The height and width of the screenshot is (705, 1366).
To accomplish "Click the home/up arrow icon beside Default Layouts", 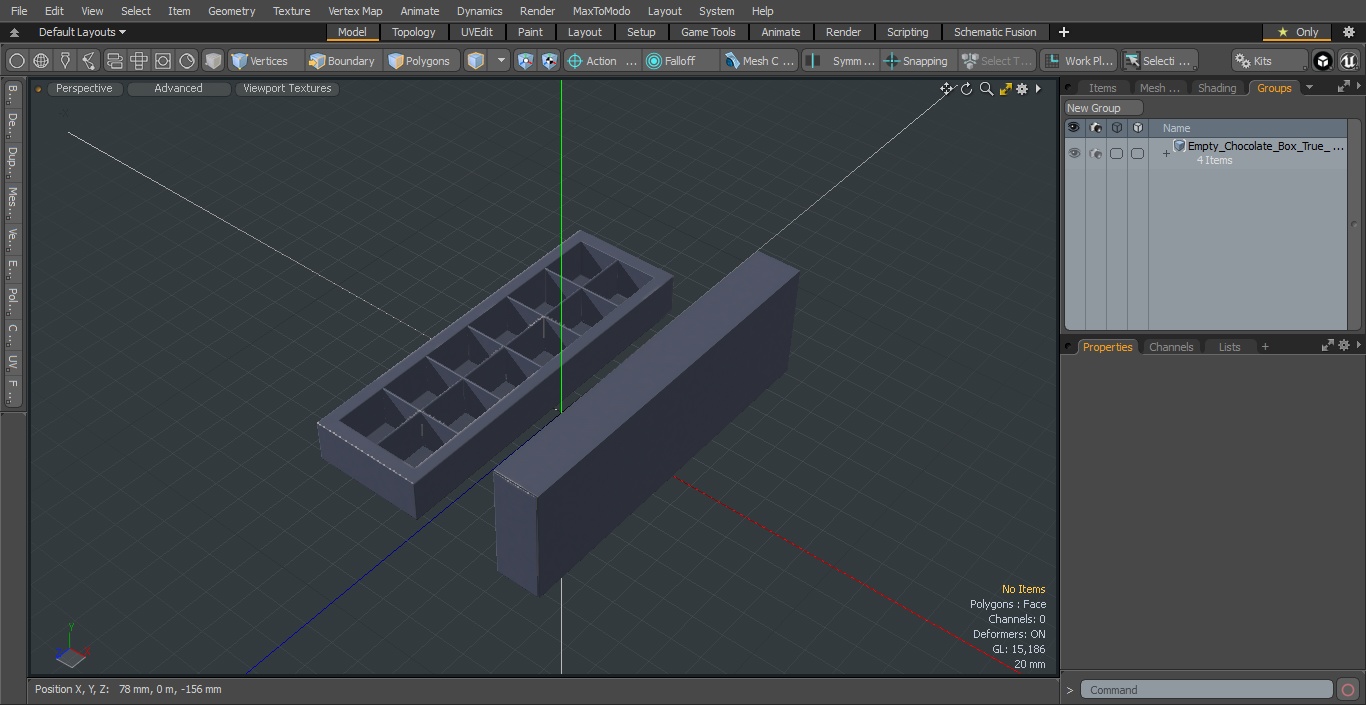I will pos(14,32).
